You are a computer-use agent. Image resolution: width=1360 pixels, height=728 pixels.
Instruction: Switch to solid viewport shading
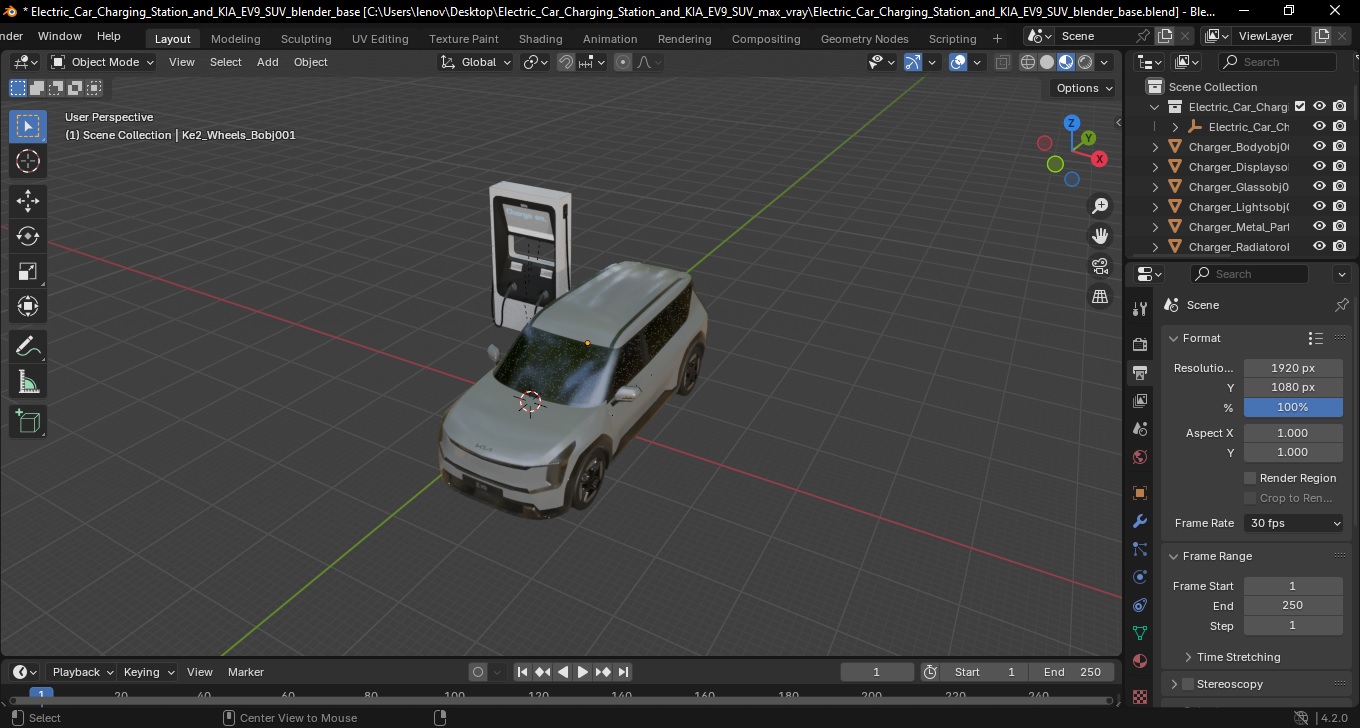click(1047, 62)
